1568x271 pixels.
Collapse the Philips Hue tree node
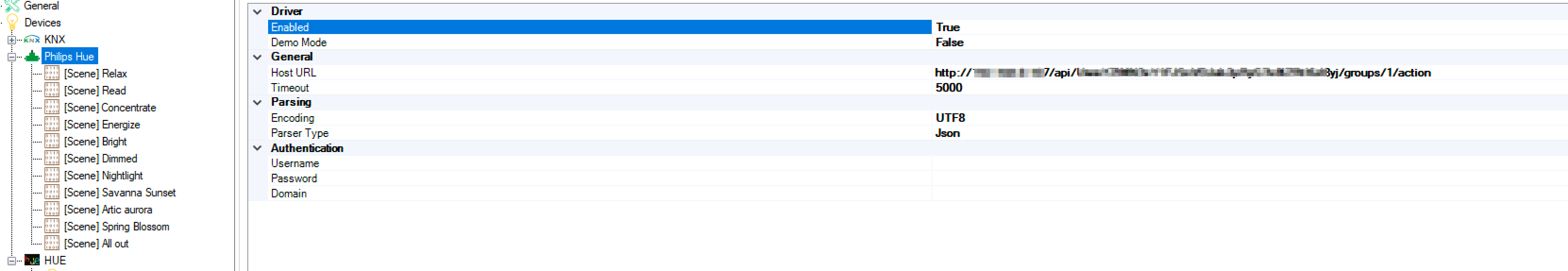pyautogui.click(x=11, y=57)
